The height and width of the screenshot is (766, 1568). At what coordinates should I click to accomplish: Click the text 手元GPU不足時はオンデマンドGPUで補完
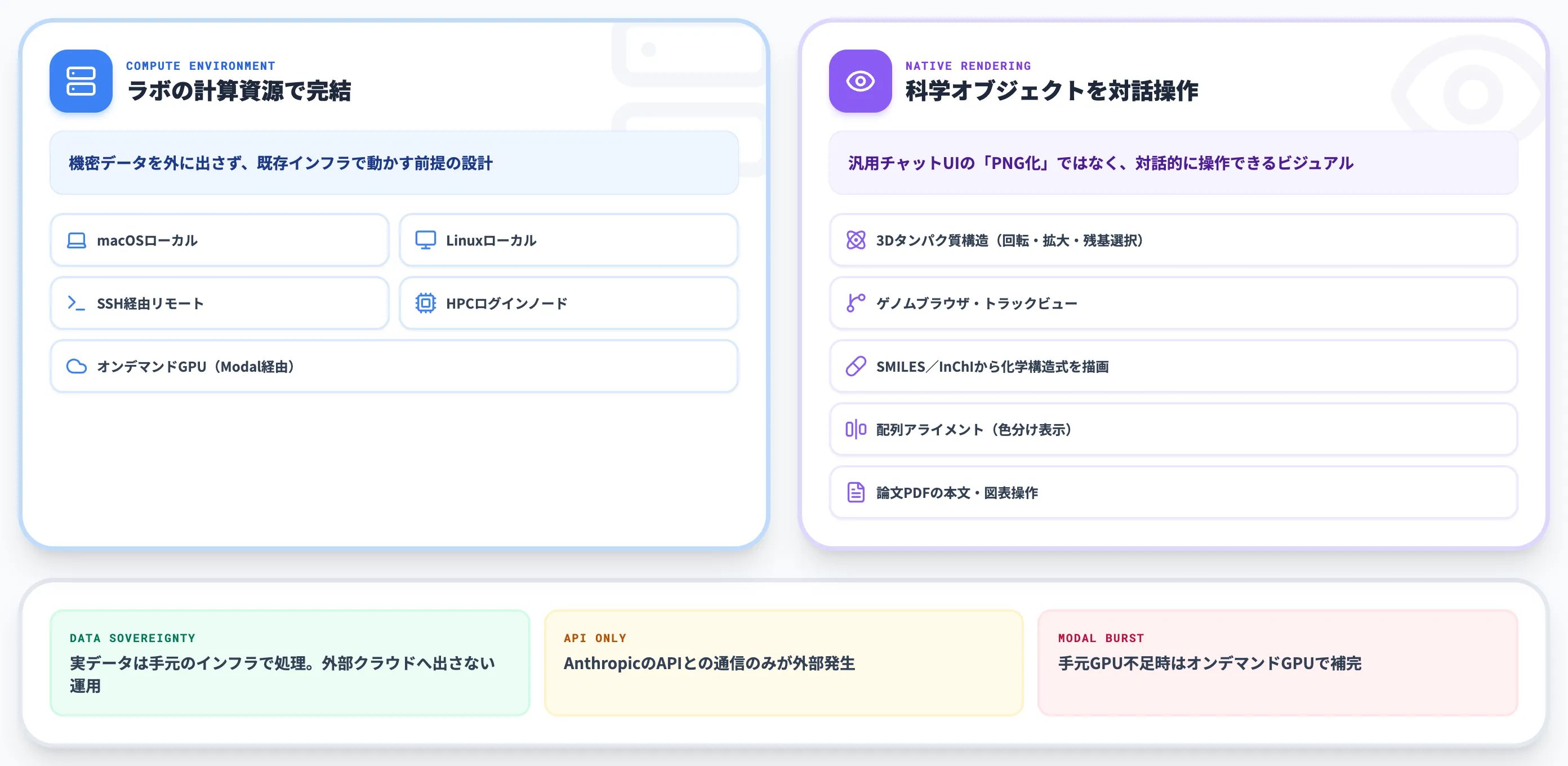[x=1209, y=663]
